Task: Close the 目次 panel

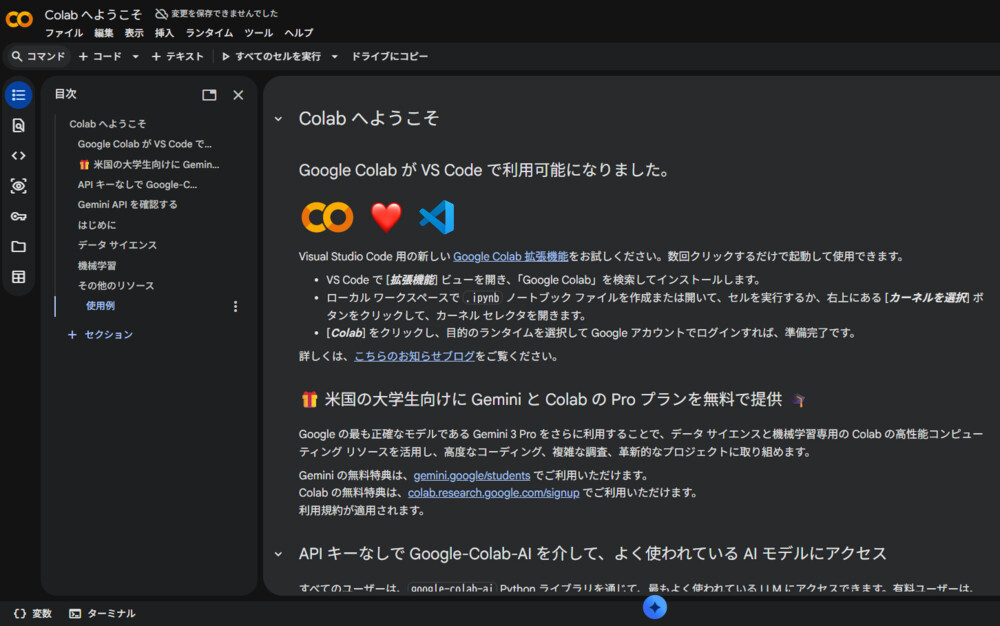Action: click(238, 95)
